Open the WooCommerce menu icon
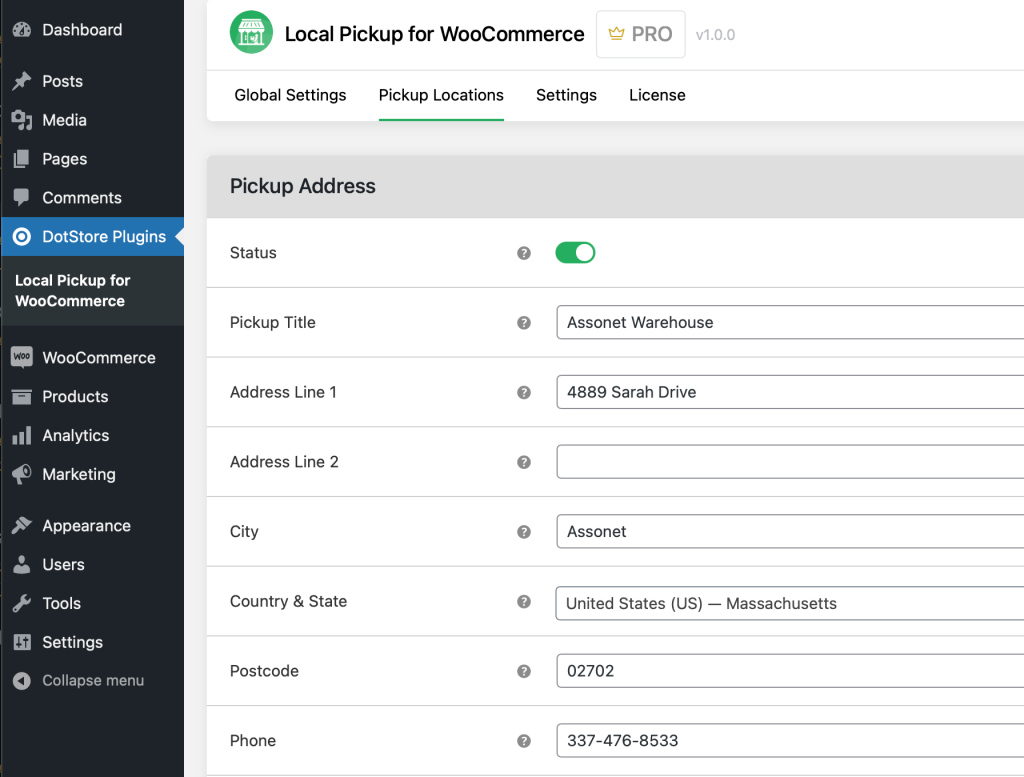This screenshot has height=777, width=1024. (x=24, y=357)
